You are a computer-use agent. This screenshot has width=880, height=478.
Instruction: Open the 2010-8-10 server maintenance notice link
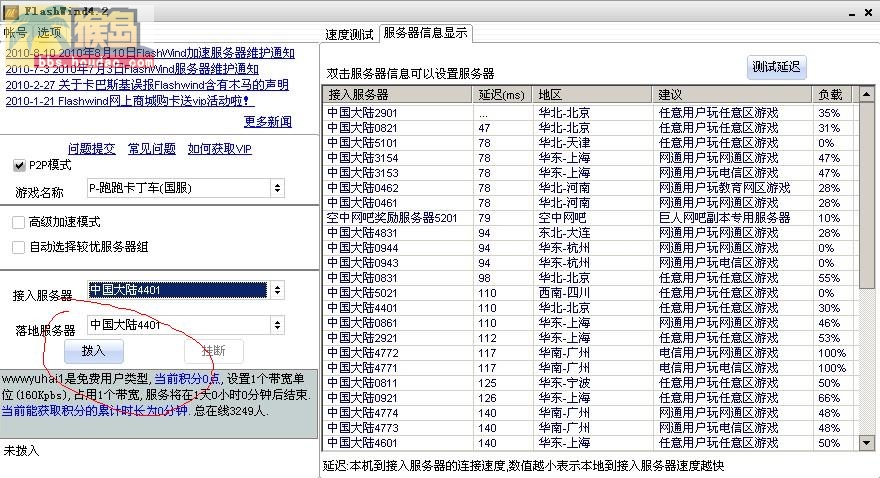[150, 53]
